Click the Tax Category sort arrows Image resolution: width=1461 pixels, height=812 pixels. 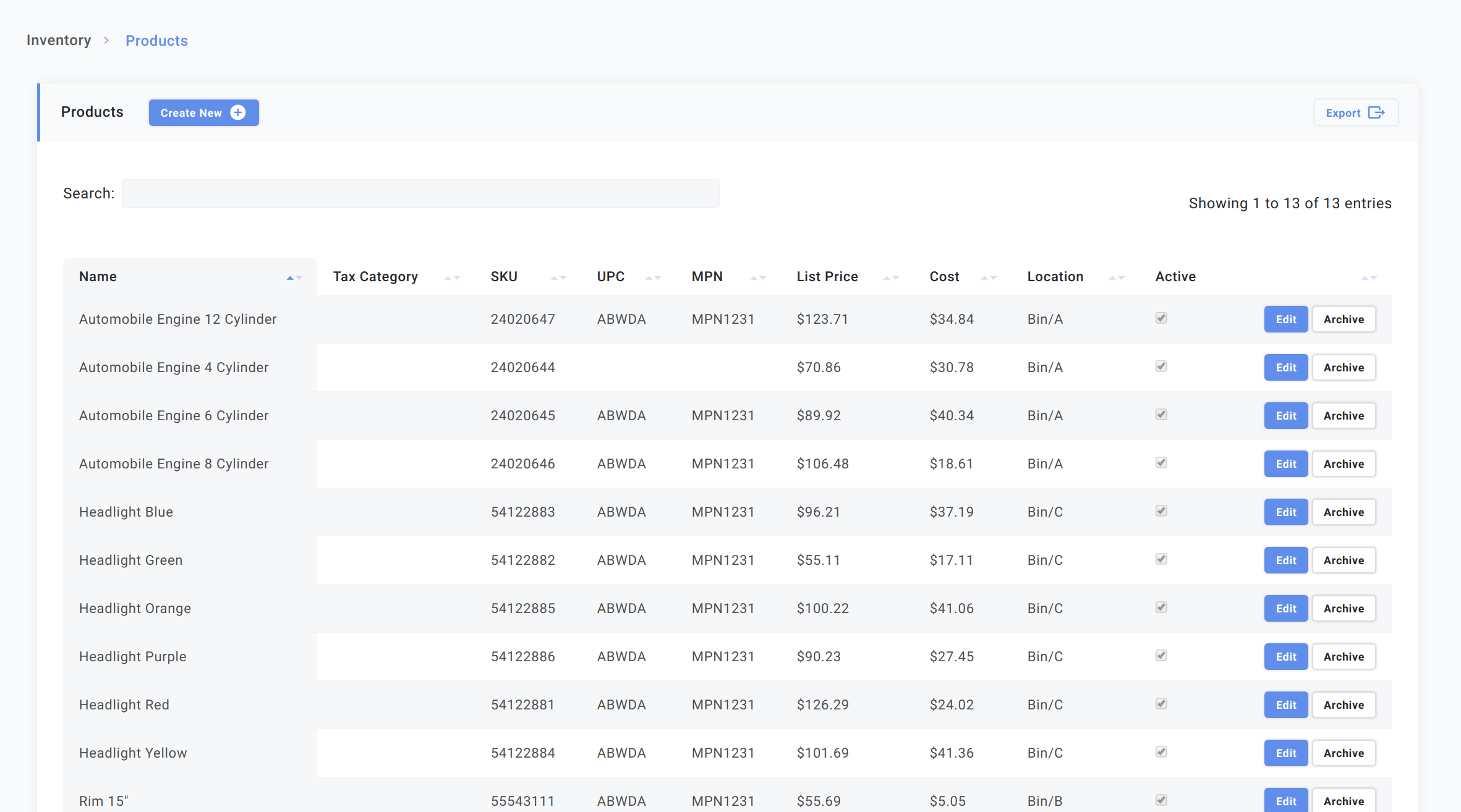tap(452, 277)
